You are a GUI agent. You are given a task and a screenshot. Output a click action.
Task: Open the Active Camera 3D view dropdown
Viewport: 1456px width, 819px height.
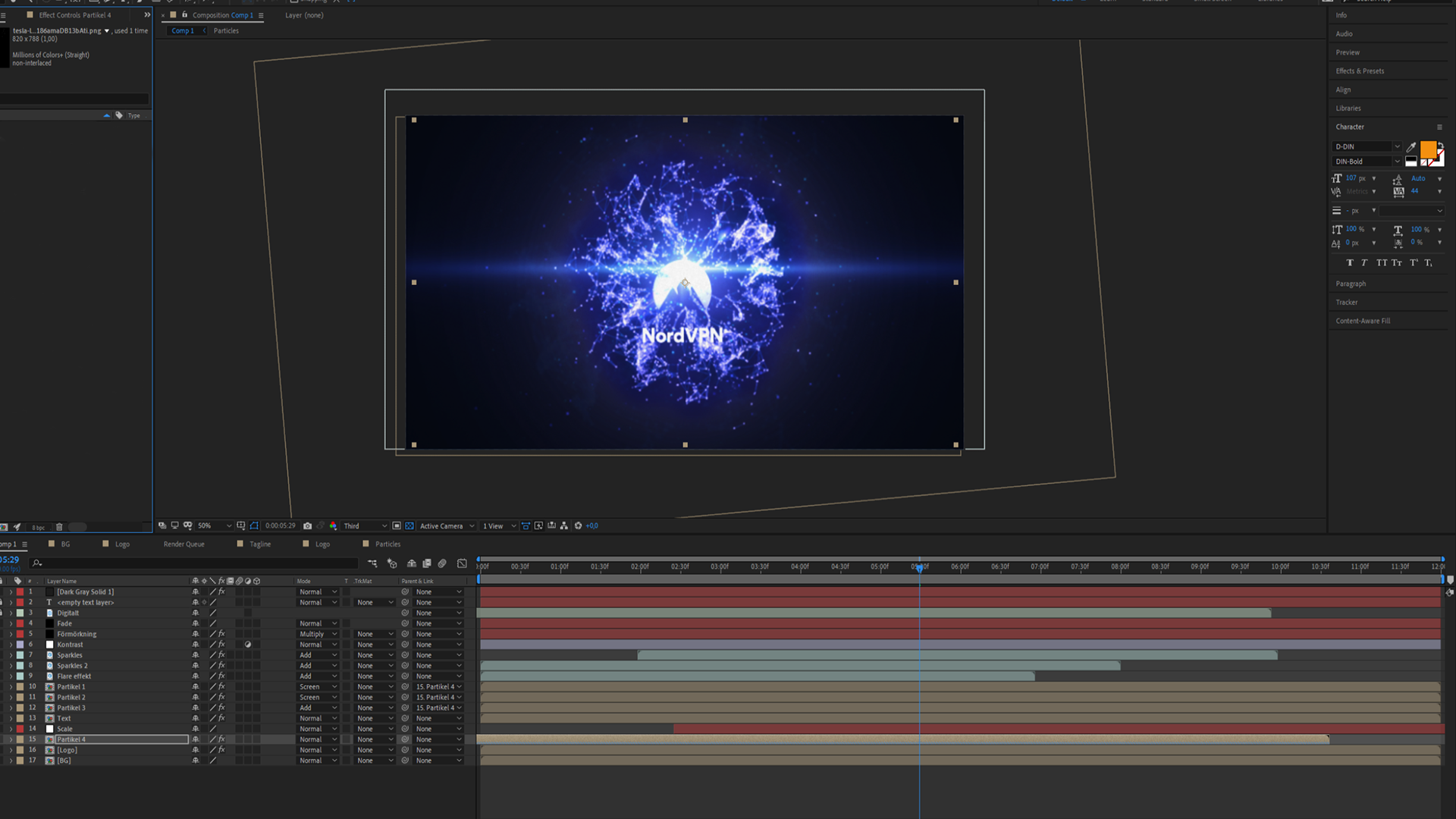pos(447,526)
